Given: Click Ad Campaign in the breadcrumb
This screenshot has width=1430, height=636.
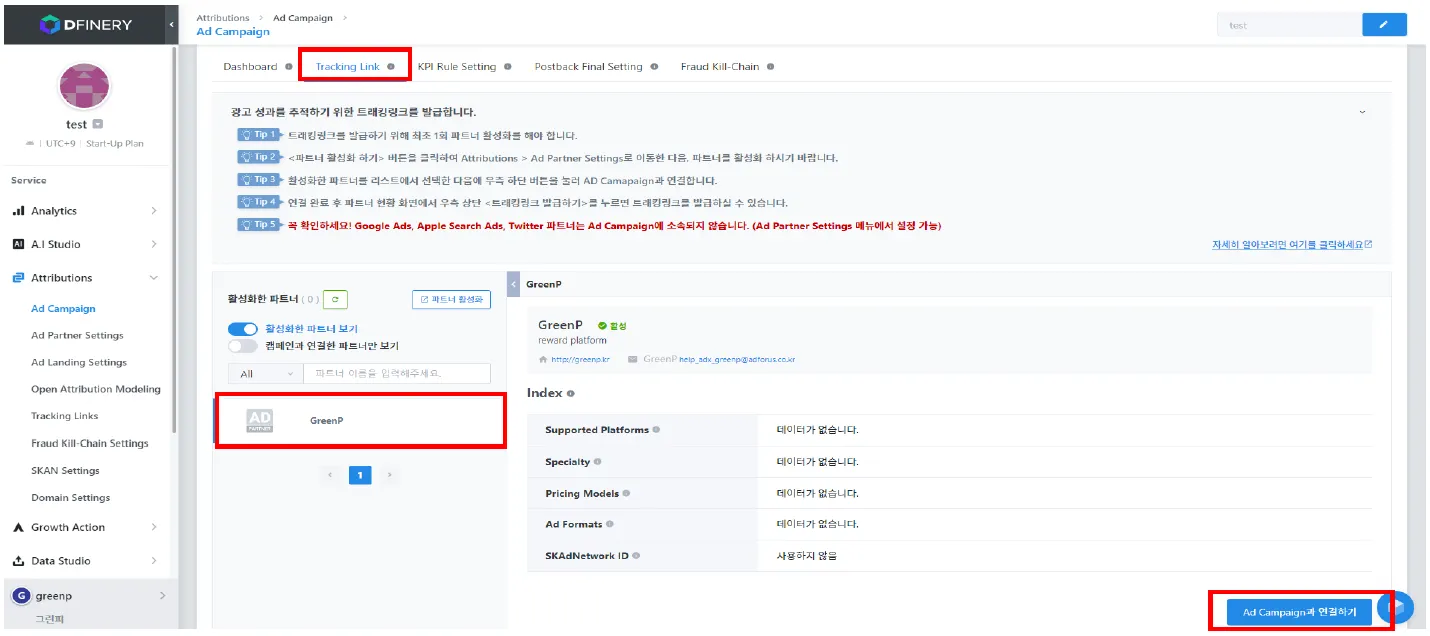Looking at the screenshot, I should [x=303, y=18].
